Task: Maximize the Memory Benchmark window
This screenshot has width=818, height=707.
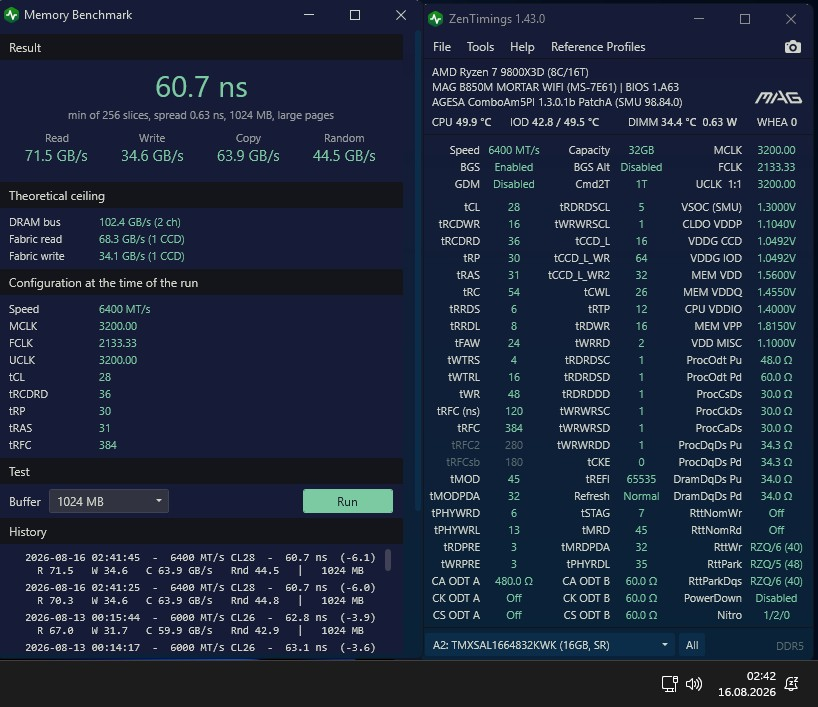Action: pyautogui.click(x=355, y=15)
